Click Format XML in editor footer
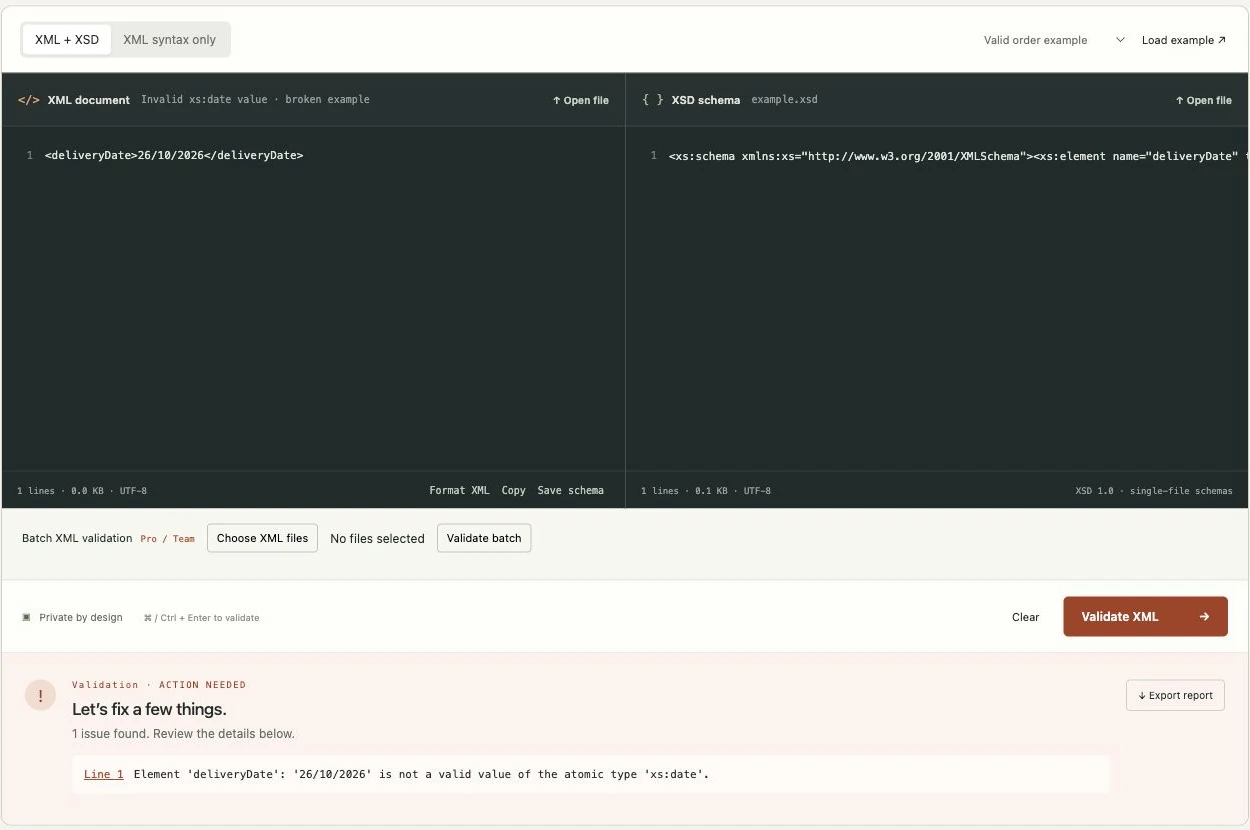This screenshot has height=830, width=1250. pyautogui.click(x=459, y=490)
